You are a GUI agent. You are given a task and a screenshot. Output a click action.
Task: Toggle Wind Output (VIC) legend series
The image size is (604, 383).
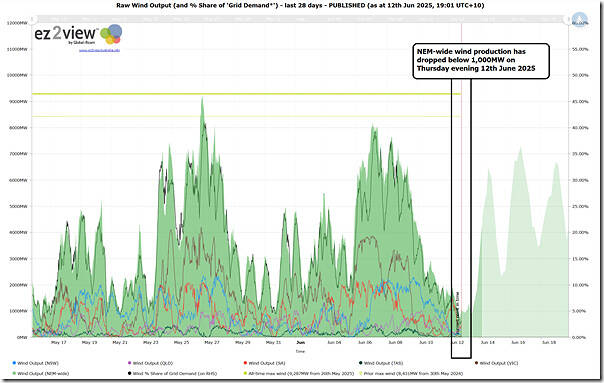click(497, 363)
